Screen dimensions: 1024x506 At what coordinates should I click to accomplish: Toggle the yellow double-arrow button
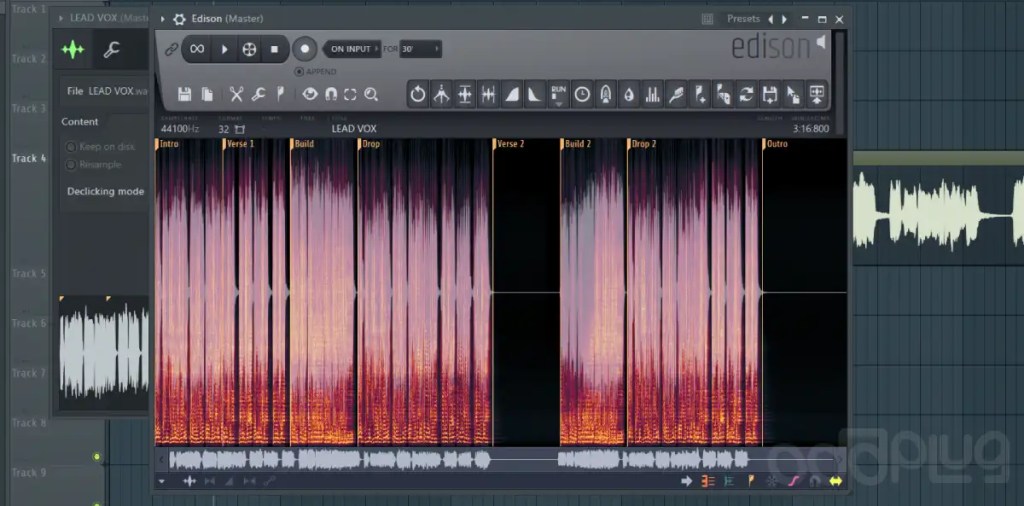coord(835,482)
